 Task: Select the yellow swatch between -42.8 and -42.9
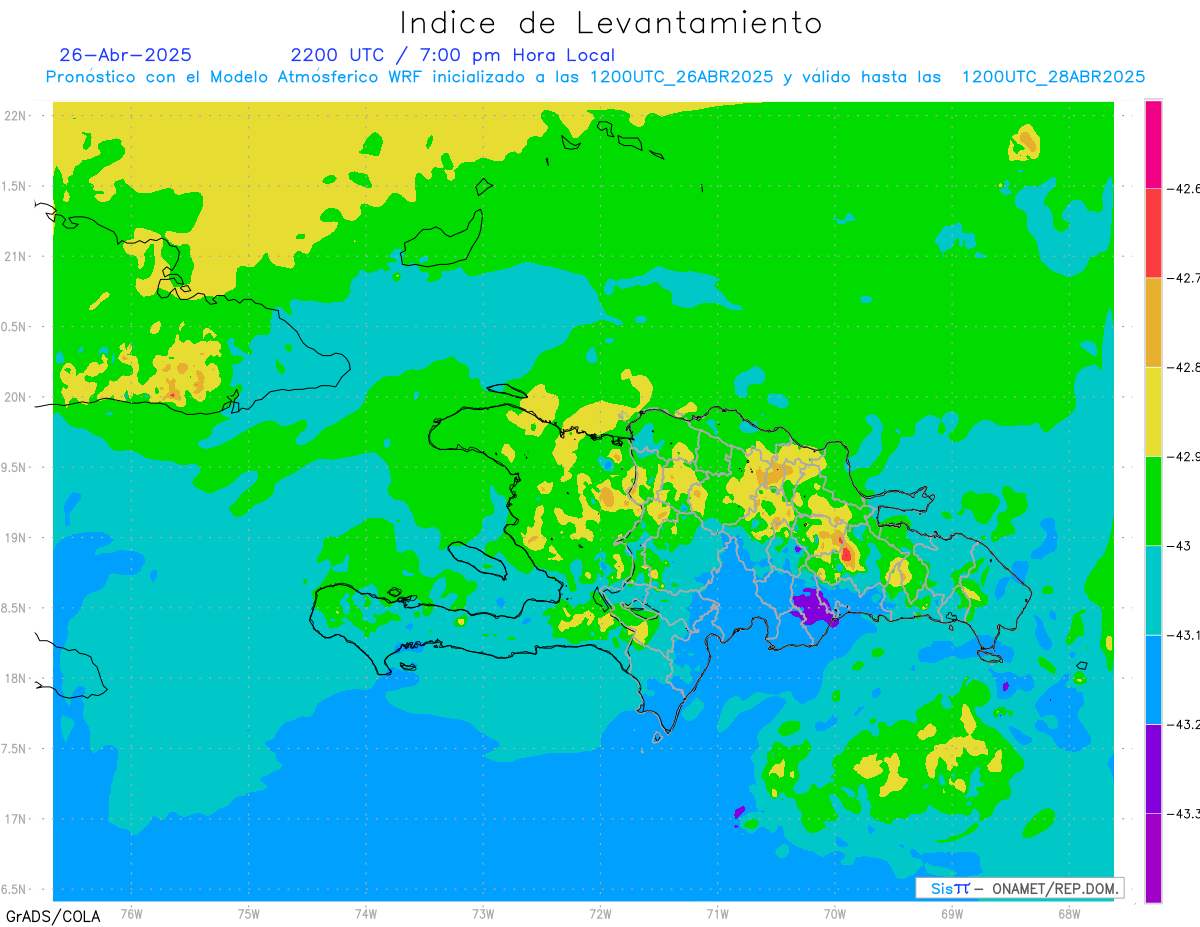pos(1153,411)
